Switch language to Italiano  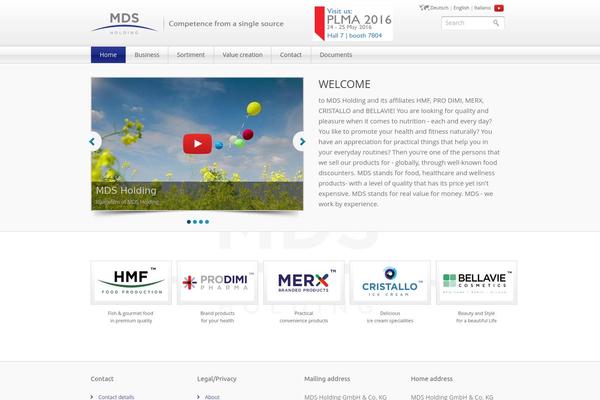click(482, 8)
